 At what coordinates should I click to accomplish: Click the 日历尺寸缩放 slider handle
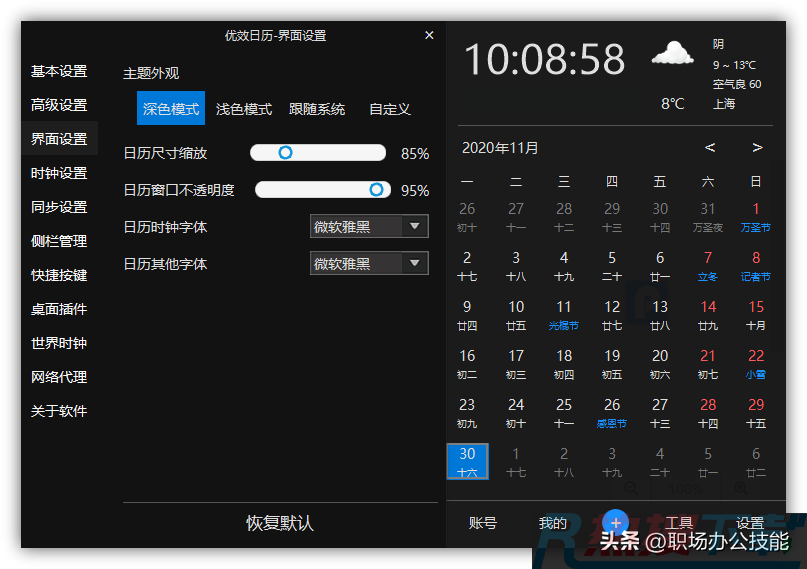click(x=285, y=152)
